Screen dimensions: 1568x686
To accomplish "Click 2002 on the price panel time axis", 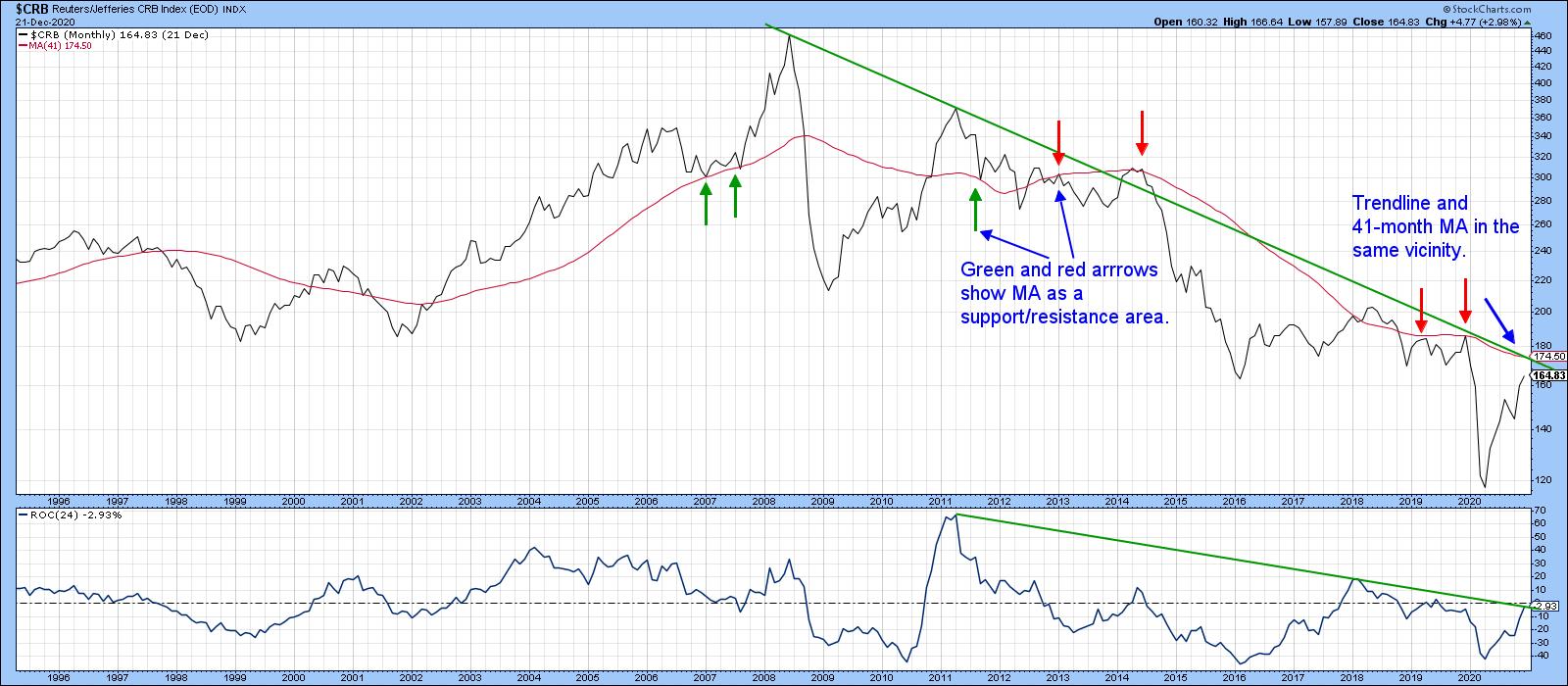I will [412, 501].
